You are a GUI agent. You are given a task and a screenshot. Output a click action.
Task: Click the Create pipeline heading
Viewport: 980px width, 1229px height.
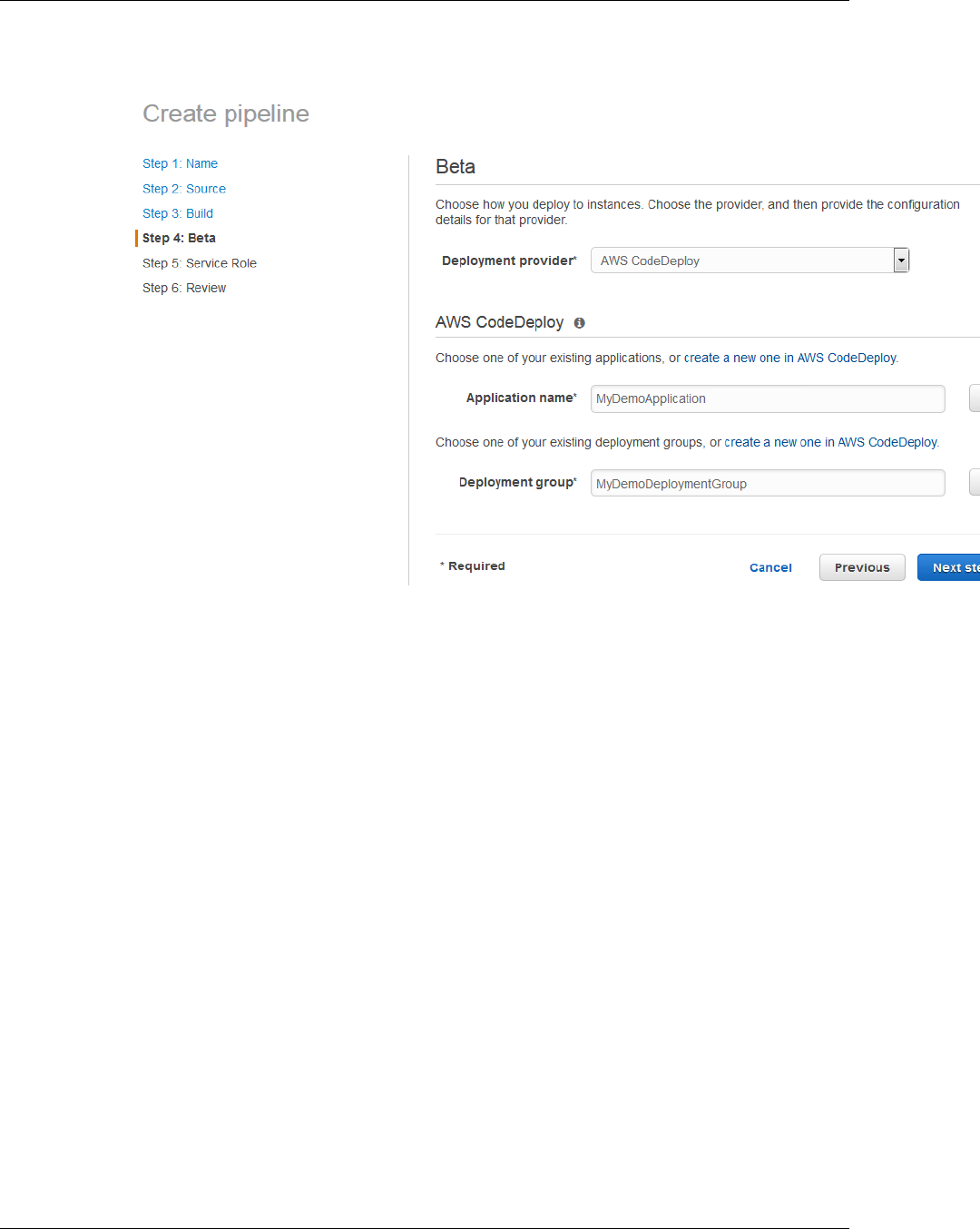(226, 113)
